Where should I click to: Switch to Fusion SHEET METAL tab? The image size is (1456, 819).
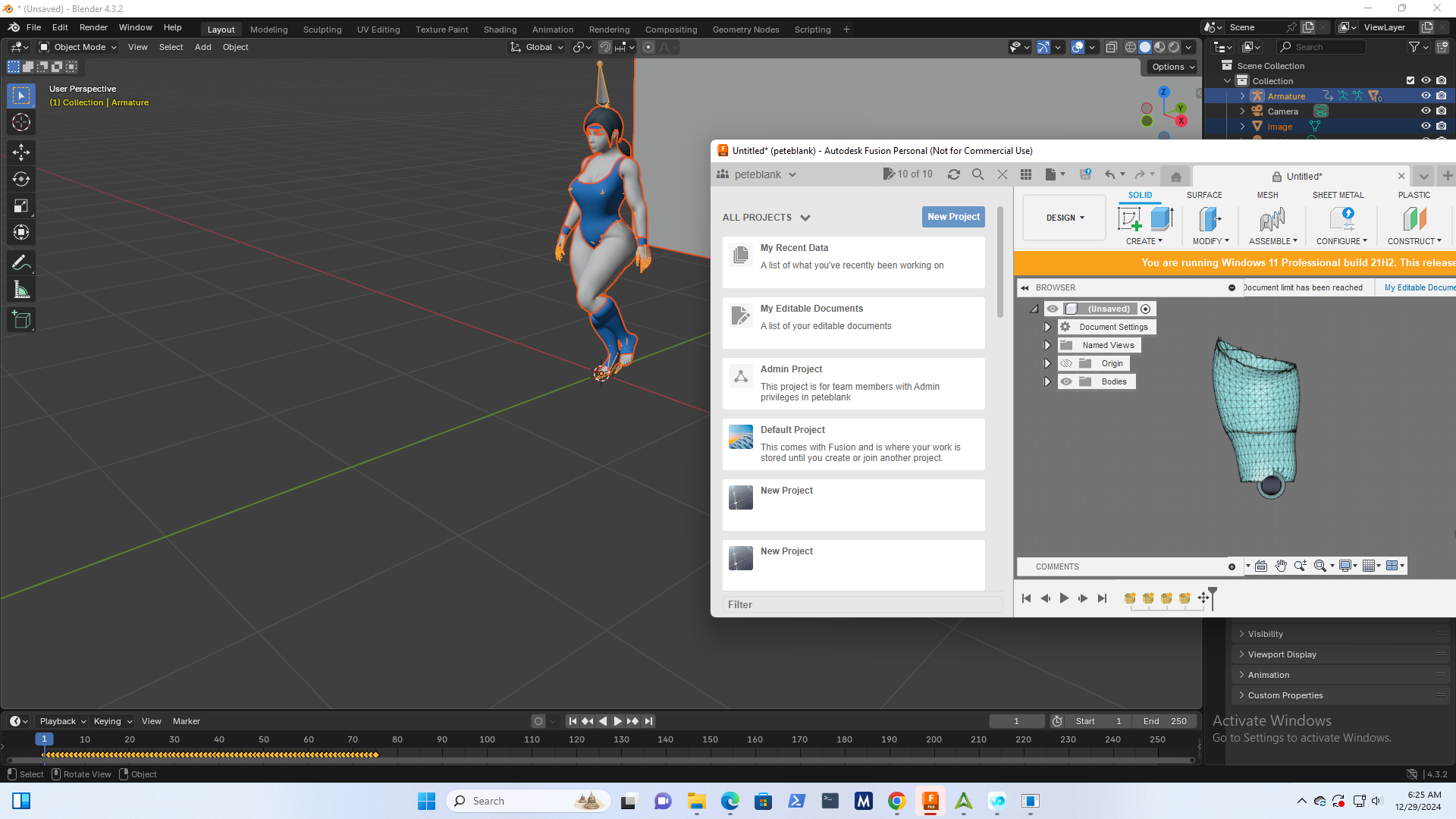point(1338,195)
